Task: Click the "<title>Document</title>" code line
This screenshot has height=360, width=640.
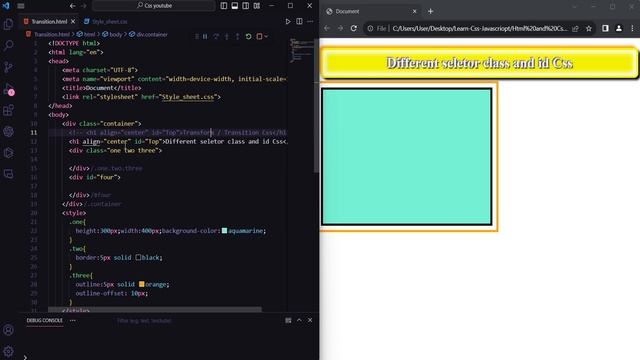Action: pyautogui.click(x=102, y=88)
